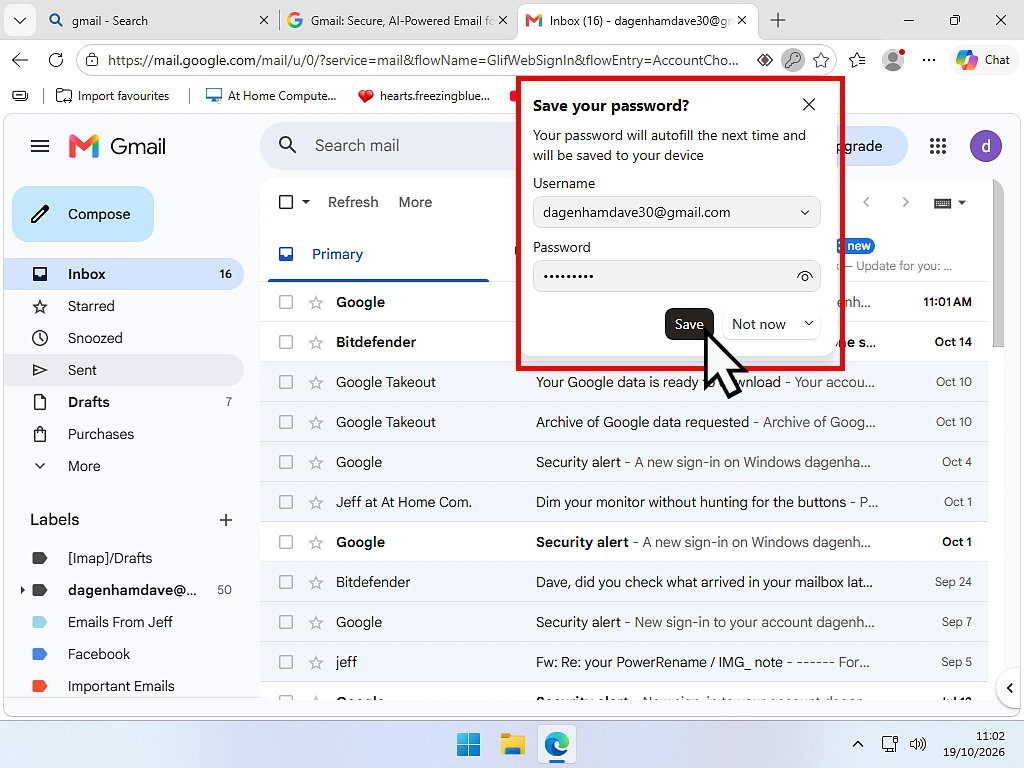Expand More in the Gmail sidebar
This screenshot has width=1024, height=768.
click(84, 466)
